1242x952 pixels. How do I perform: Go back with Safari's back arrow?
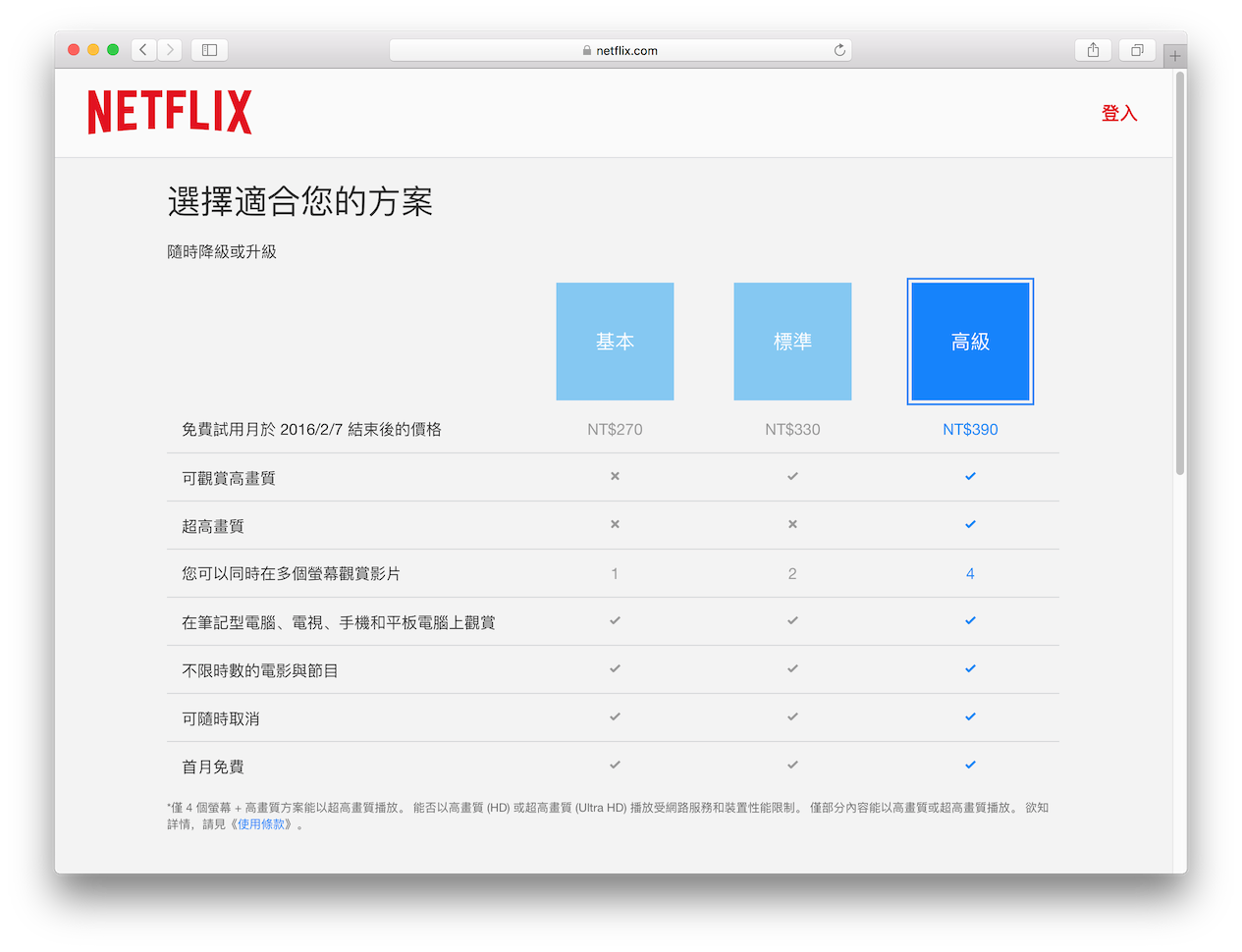click(x=144, y=49)
